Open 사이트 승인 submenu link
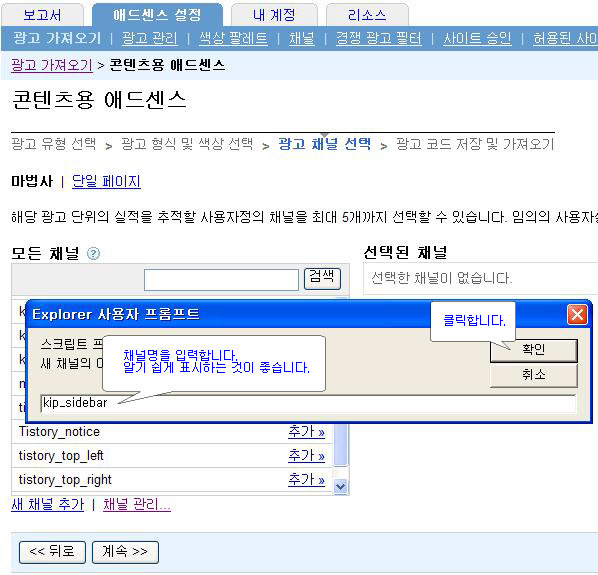598x575 pixels. 477,38
